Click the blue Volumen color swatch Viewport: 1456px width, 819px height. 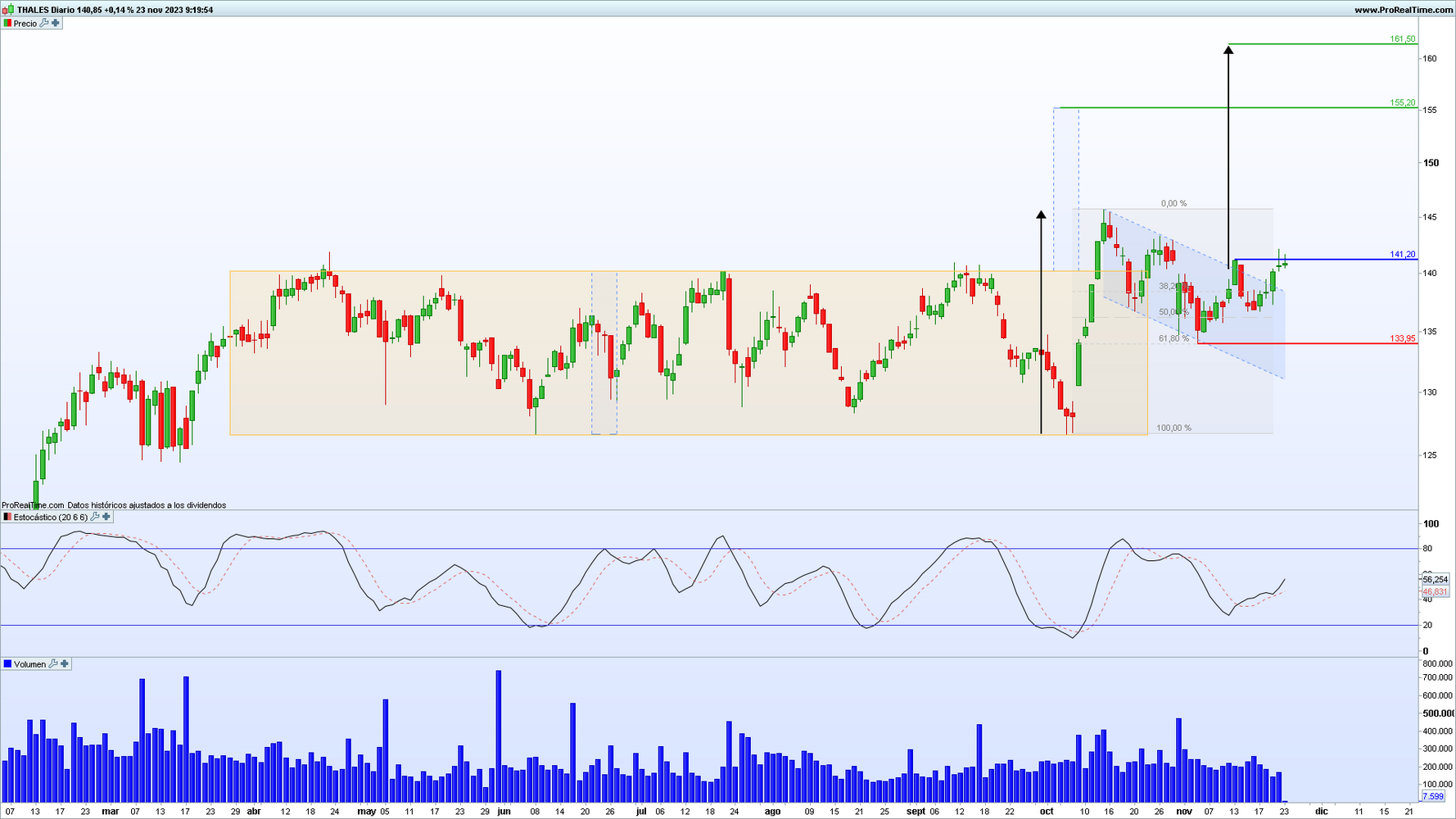7,663
